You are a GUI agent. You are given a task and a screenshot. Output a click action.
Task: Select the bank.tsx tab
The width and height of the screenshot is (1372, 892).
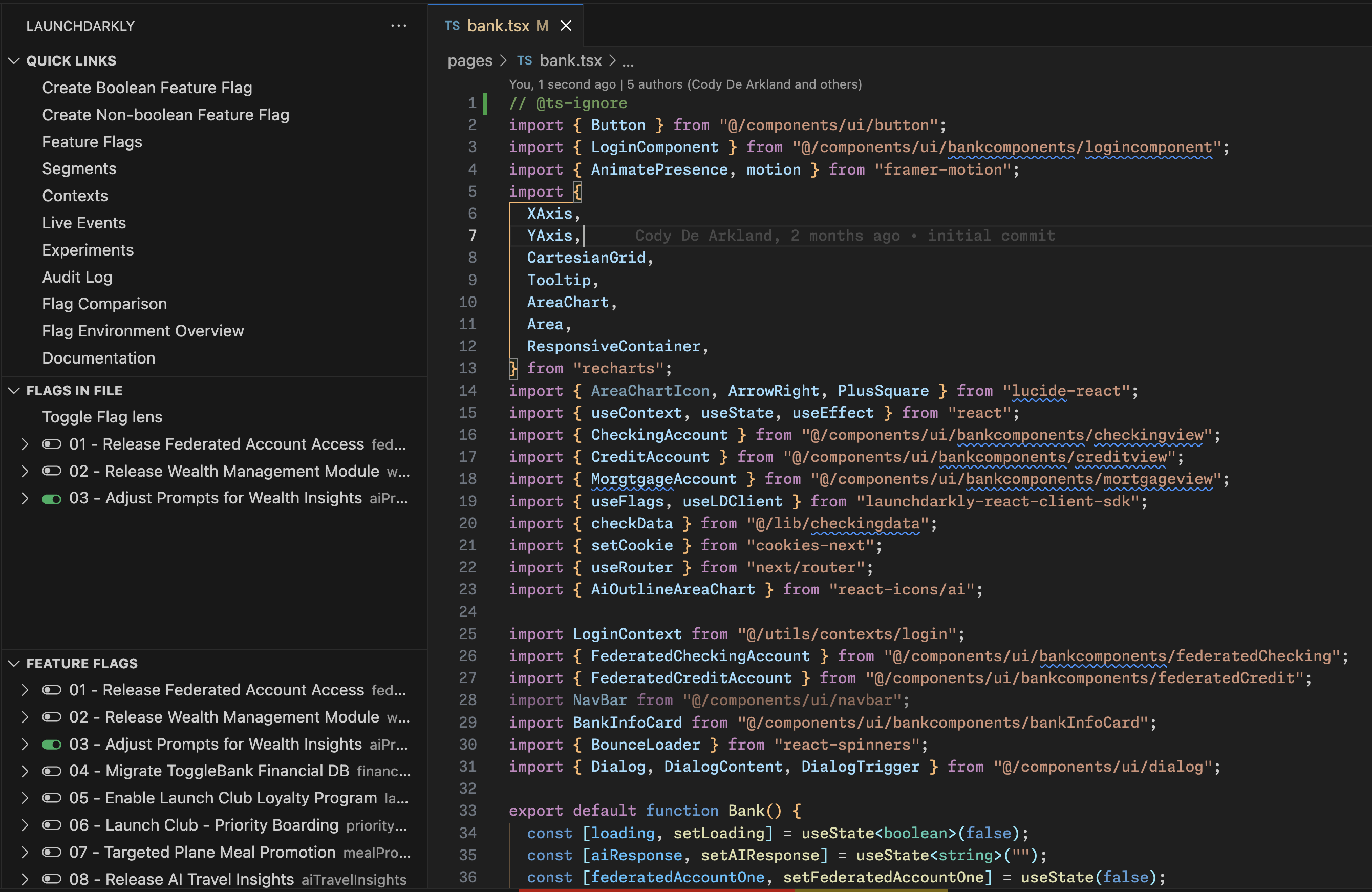(499, 26)
